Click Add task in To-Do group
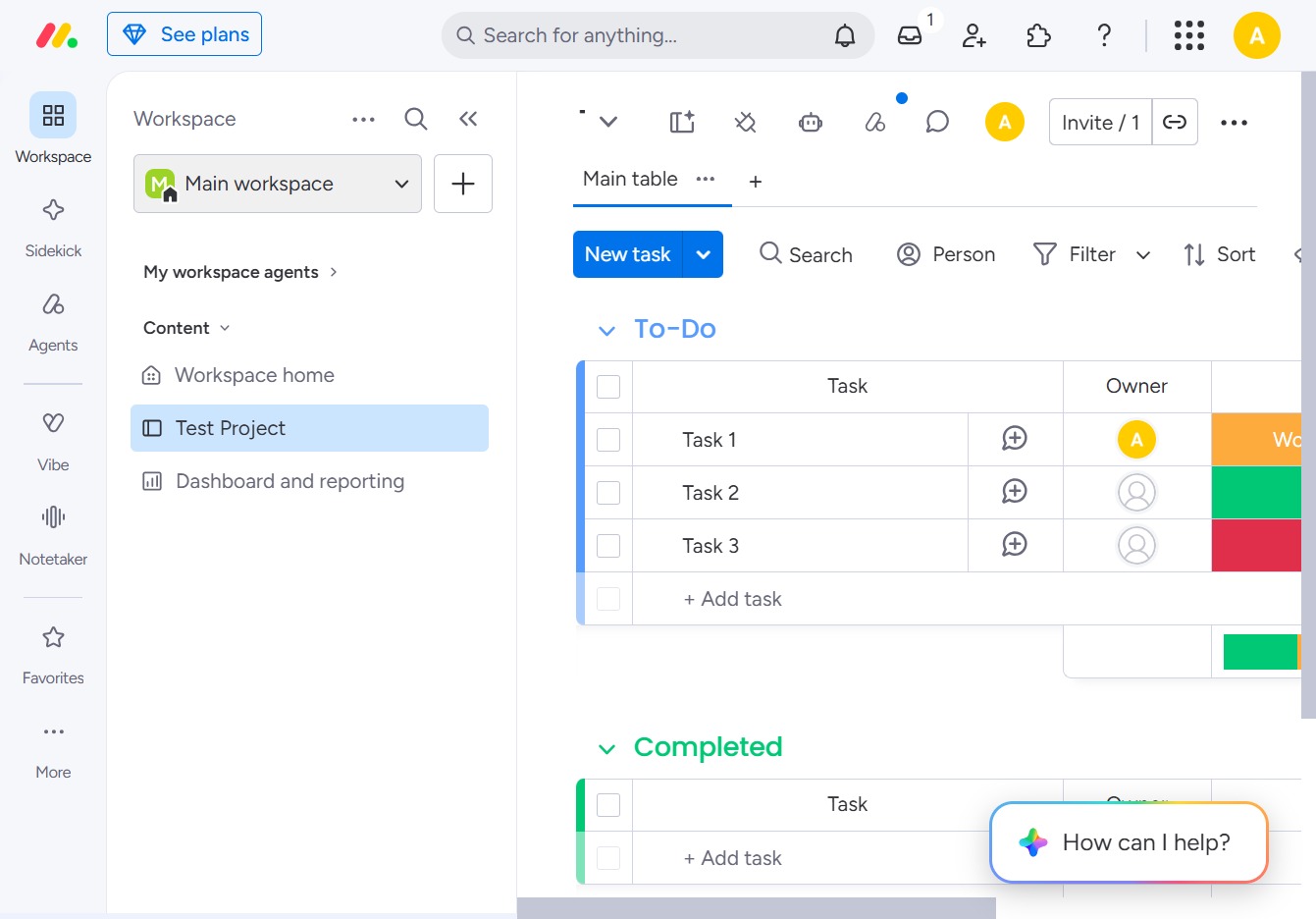The height and width of the screenshot is (919, 1316). [x=732, y=599]
